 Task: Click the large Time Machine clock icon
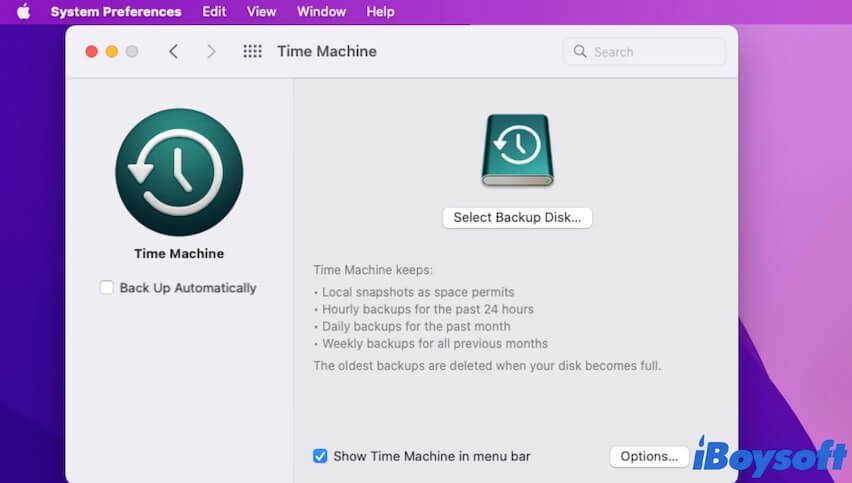(x=179, y=172)
